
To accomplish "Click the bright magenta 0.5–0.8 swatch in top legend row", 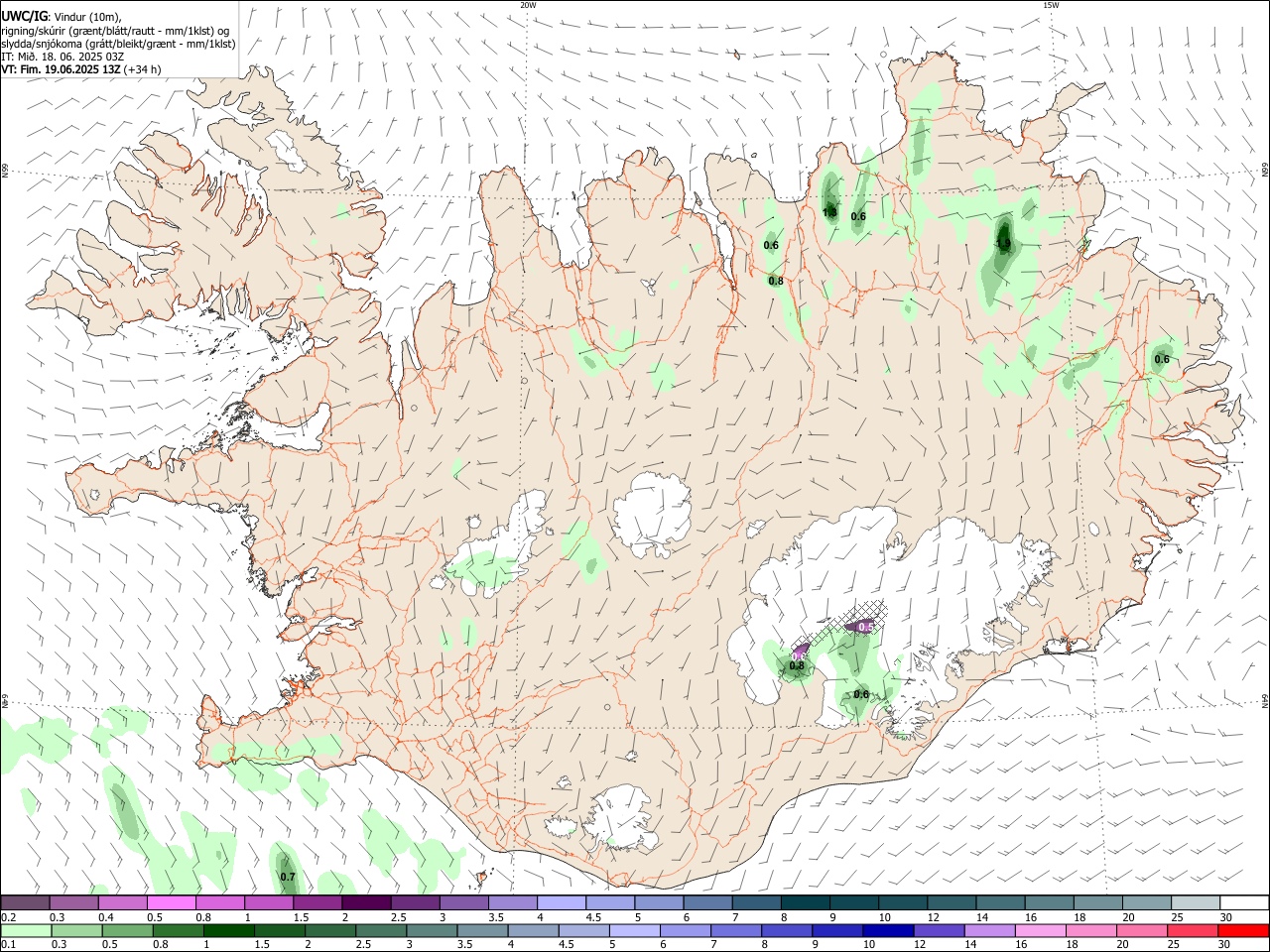I will (172, 902).
